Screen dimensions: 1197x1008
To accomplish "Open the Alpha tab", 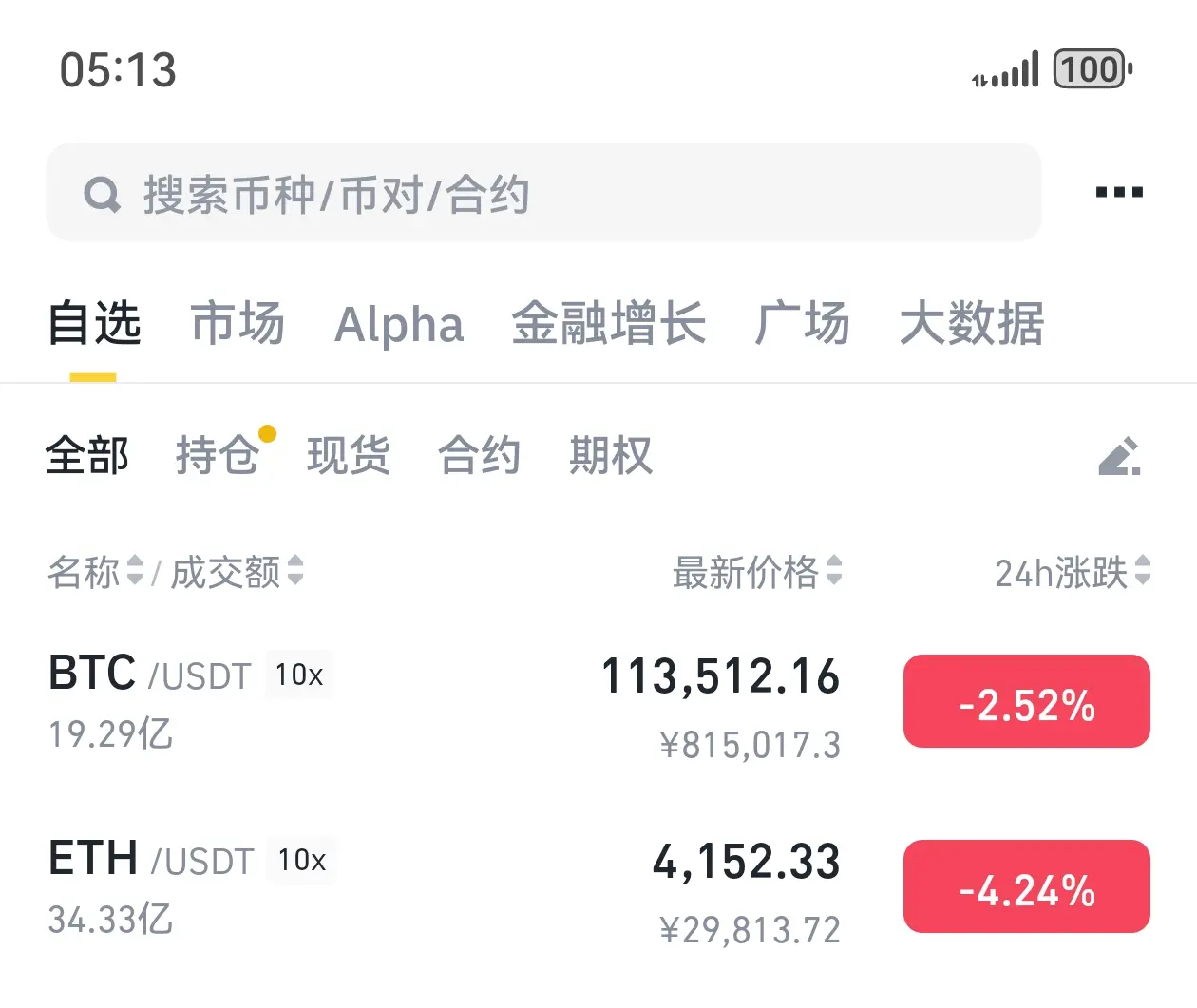I will [x=399, y=324].
